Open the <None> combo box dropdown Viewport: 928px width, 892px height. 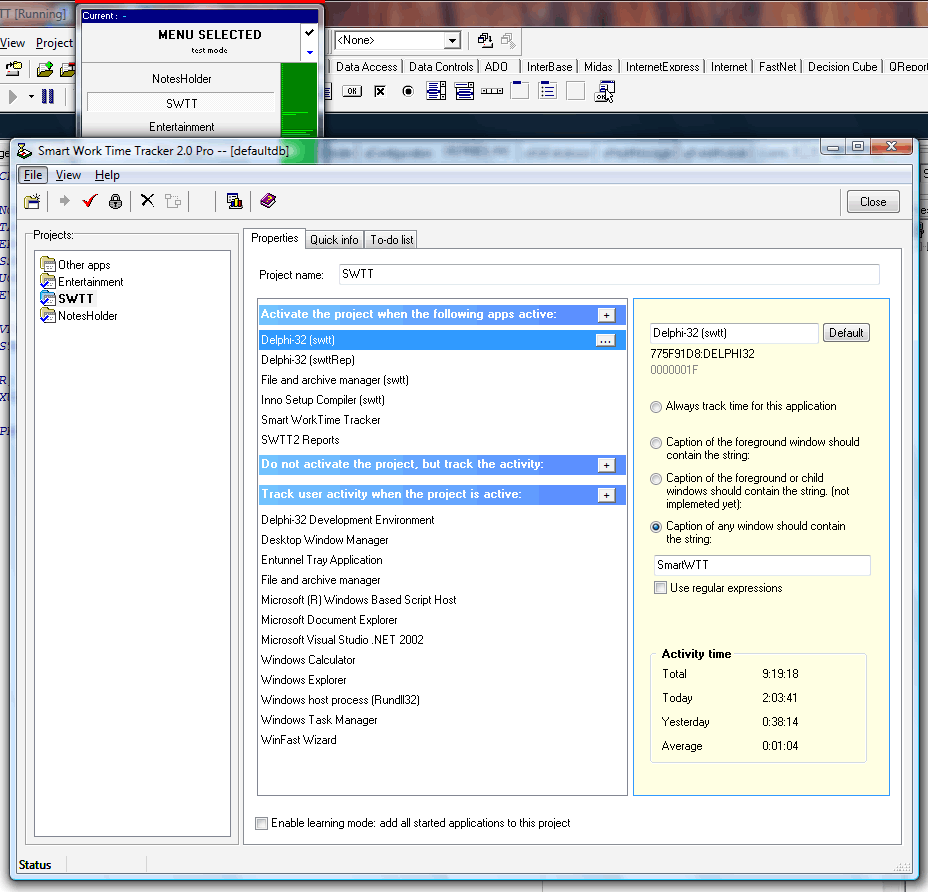pos(452,41)
